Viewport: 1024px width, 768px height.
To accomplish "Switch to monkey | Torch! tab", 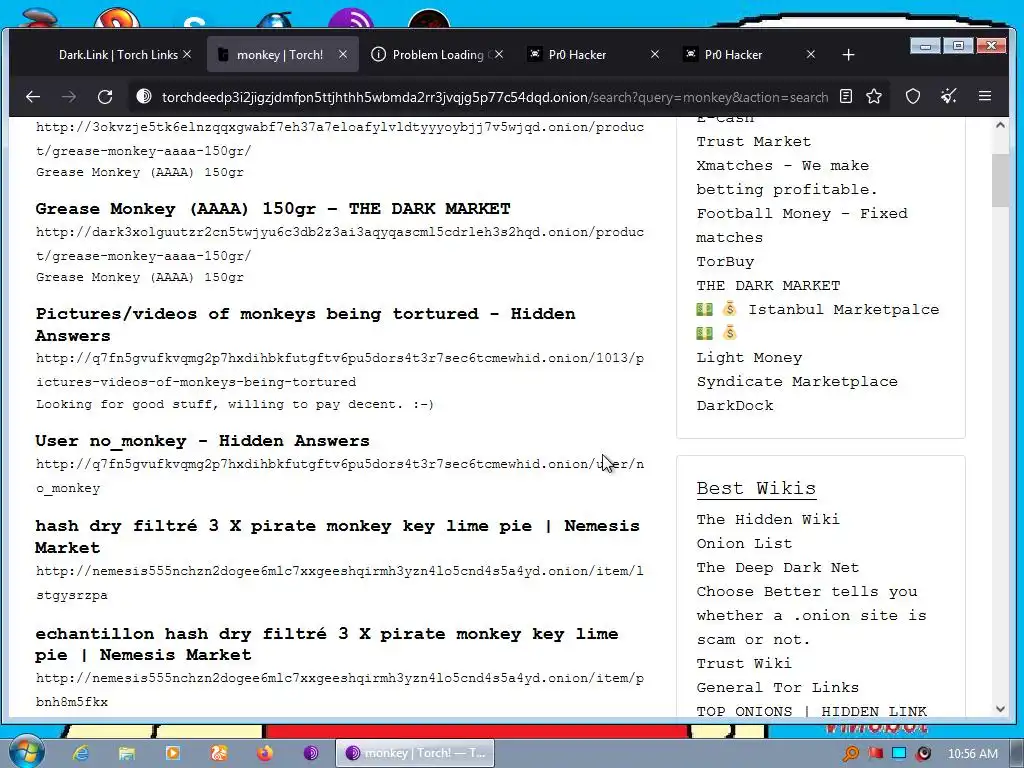I will (280, 54).
